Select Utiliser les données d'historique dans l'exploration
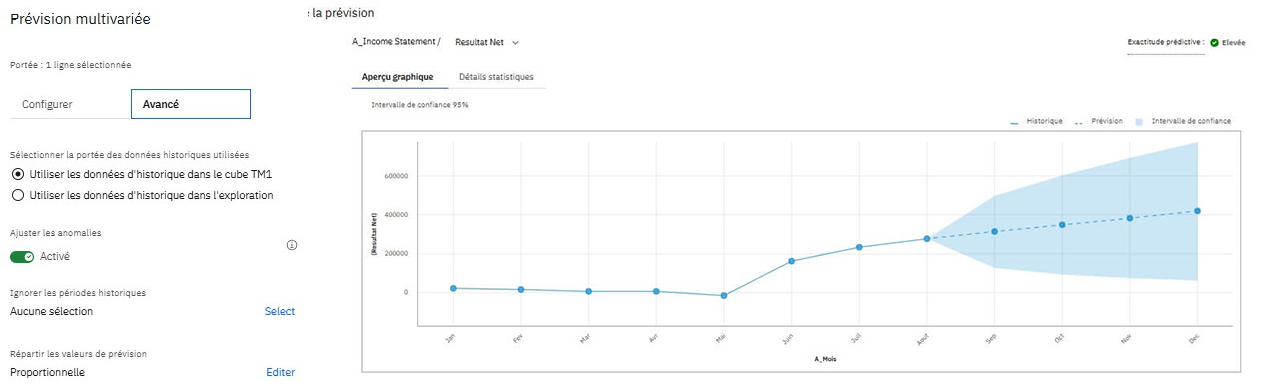The height and width of the screenshot is (384, 1285). tap(16, 195)
